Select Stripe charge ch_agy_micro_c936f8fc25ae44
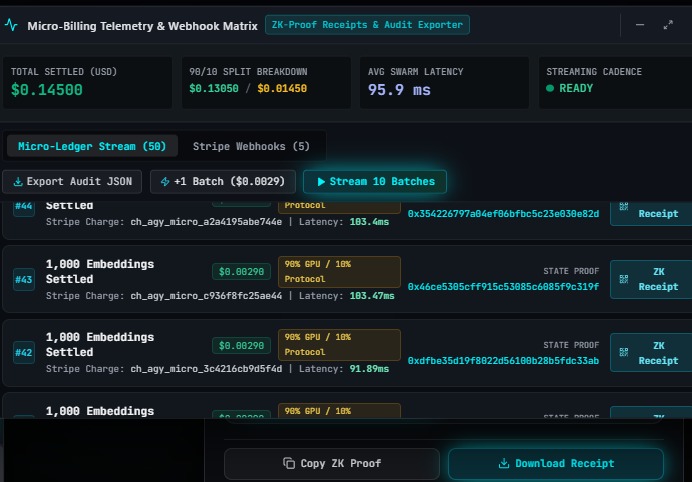This screenshot has height=482, width=692. click(206, 296)
